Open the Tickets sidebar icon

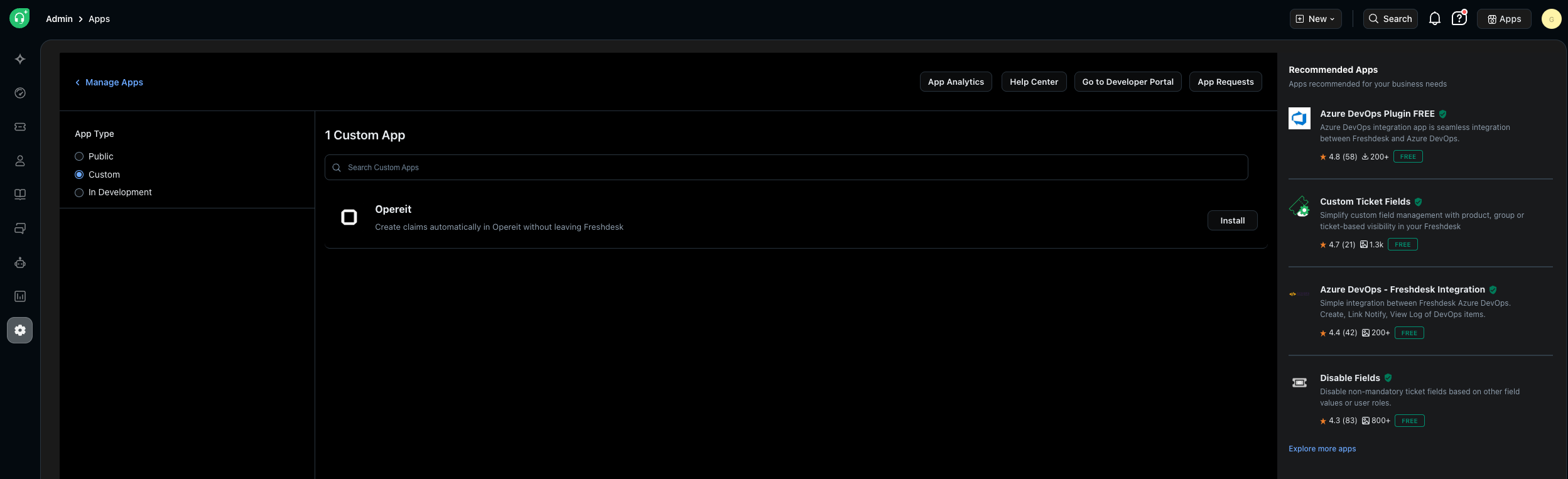(x=20, y=127)
